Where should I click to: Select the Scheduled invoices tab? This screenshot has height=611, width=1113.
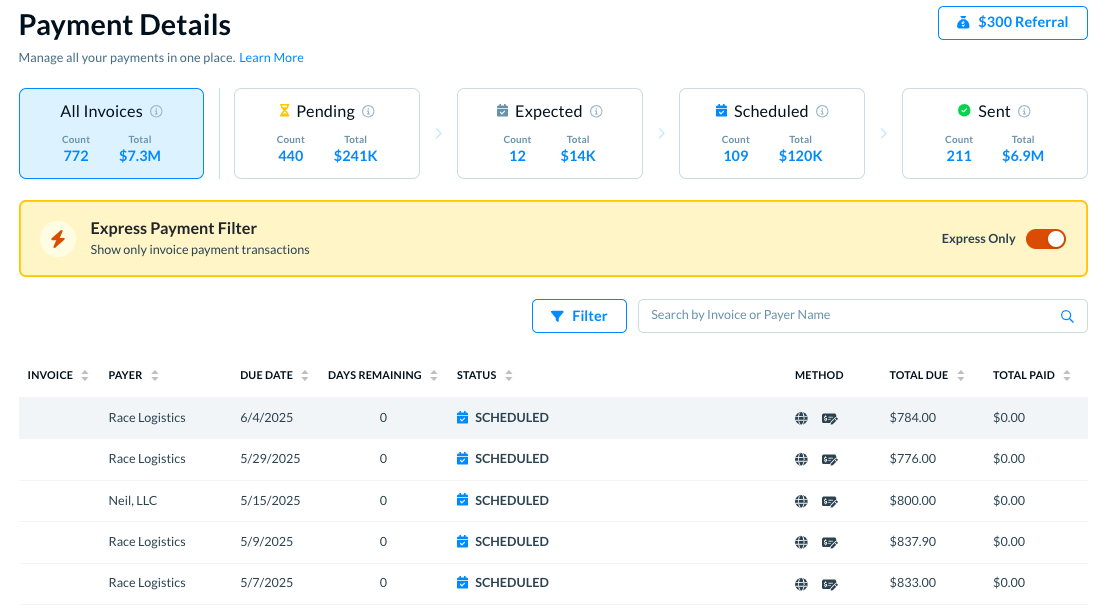pyautogui.click(x=771, y=133)
